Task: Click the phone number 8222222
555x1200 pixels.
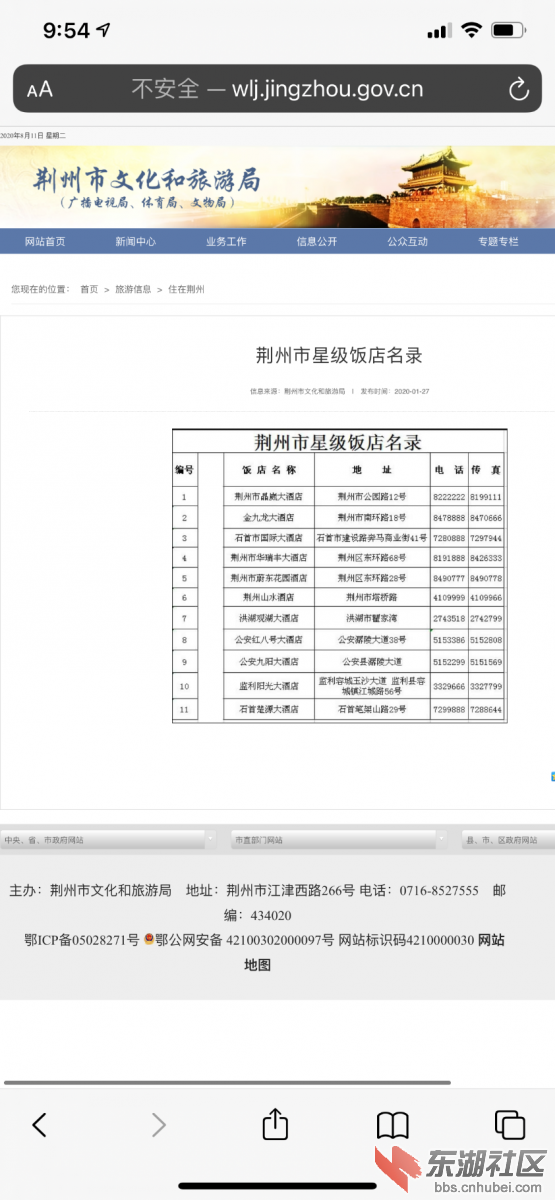Action: (449, 496)
